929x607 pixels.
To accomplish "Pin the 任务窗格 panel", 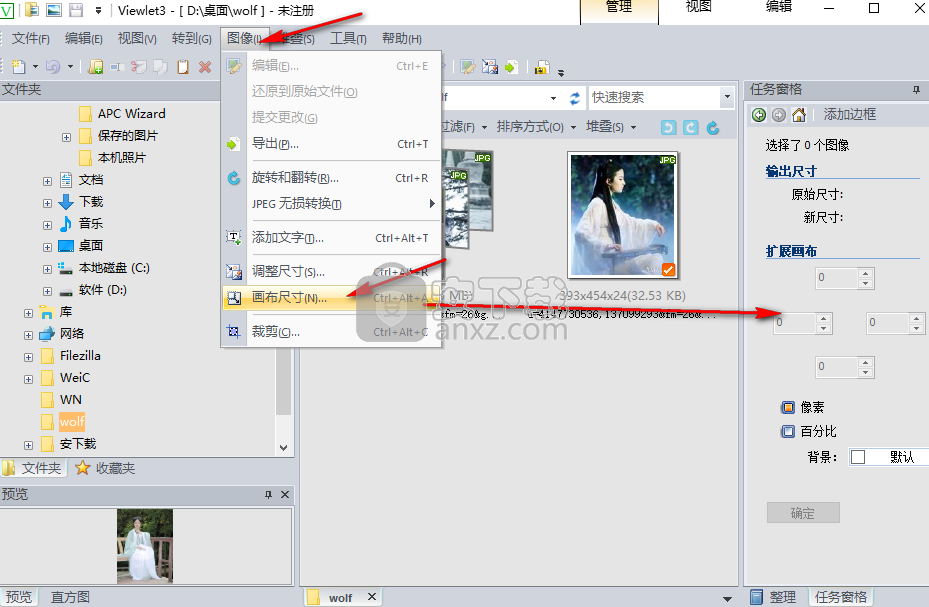I will click(917, 89).
